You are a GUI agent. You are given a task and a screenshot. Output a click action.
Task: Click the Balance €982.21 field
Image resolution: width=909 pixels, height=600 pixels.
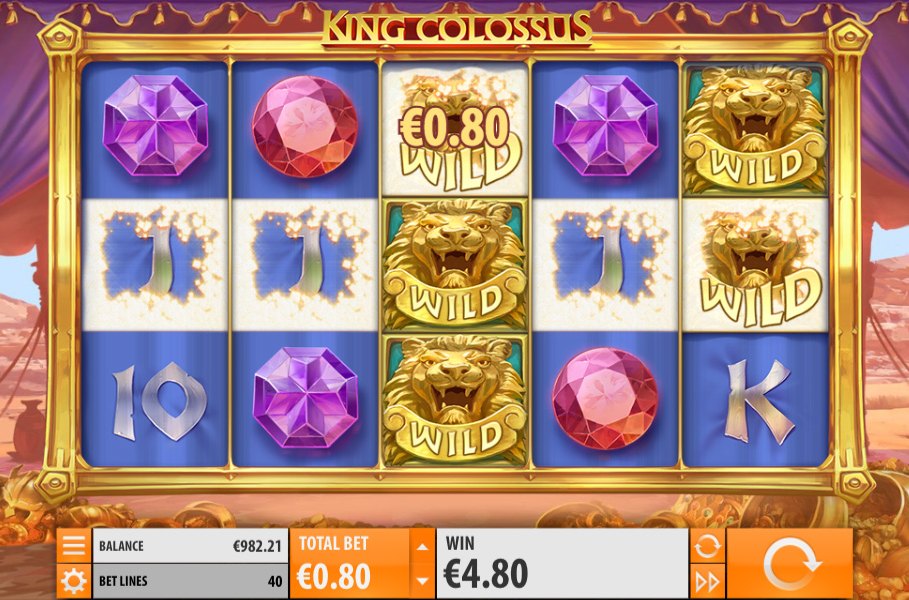190,546
